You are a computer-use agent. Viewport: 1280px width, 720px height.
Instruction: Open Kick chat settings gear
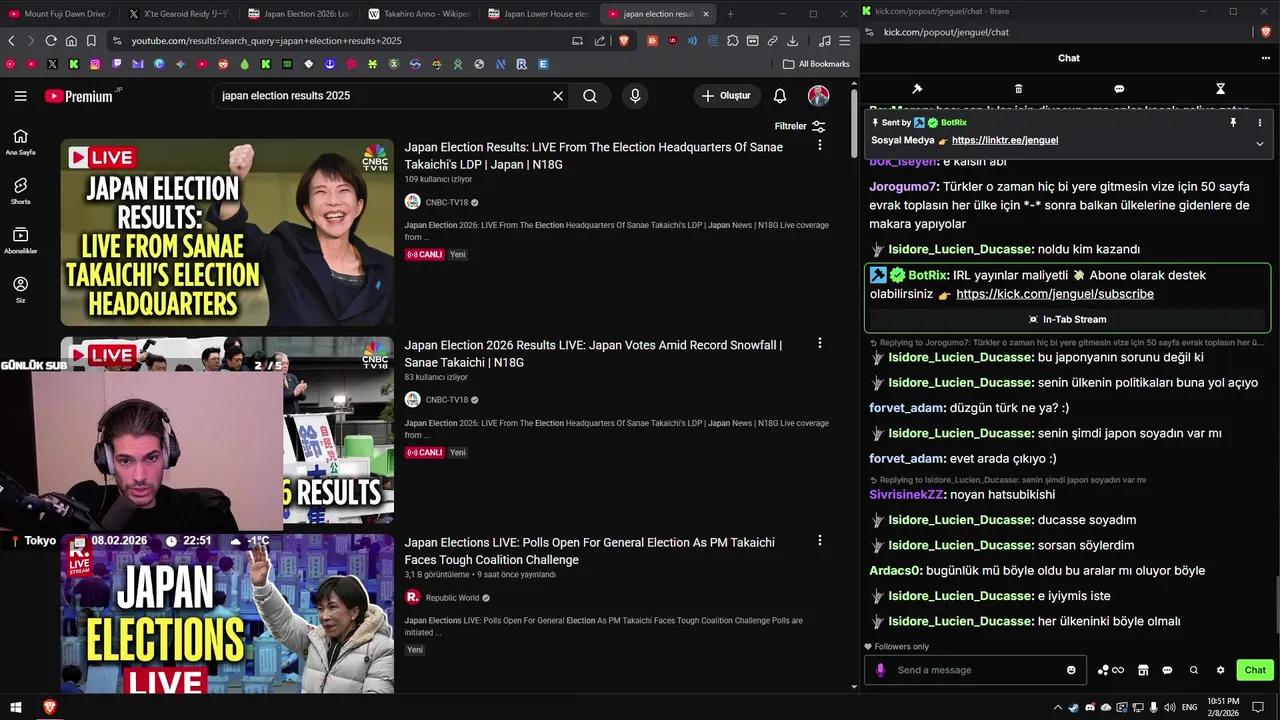click(1220, 670)
